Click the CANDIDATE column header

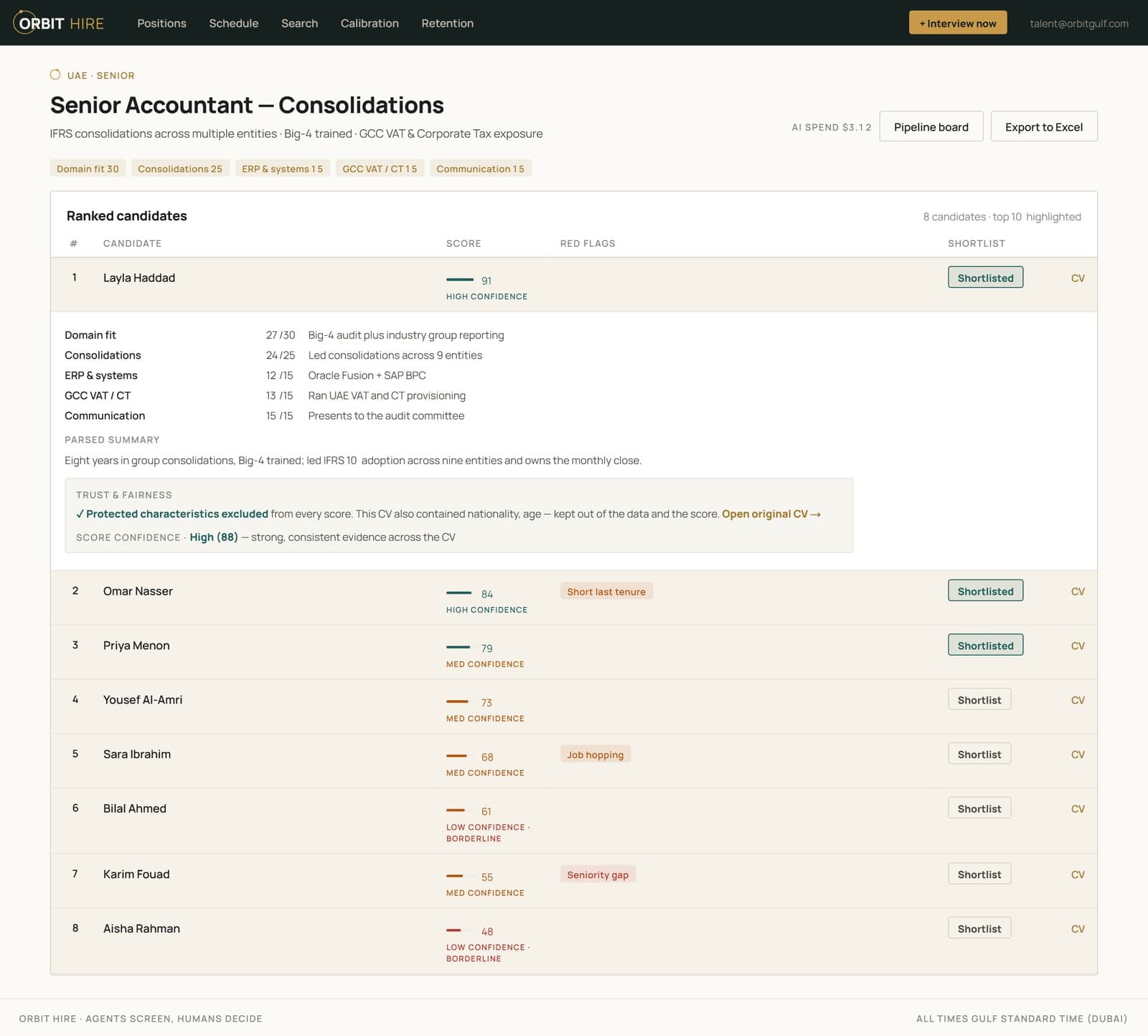click(x=132, y=243)
